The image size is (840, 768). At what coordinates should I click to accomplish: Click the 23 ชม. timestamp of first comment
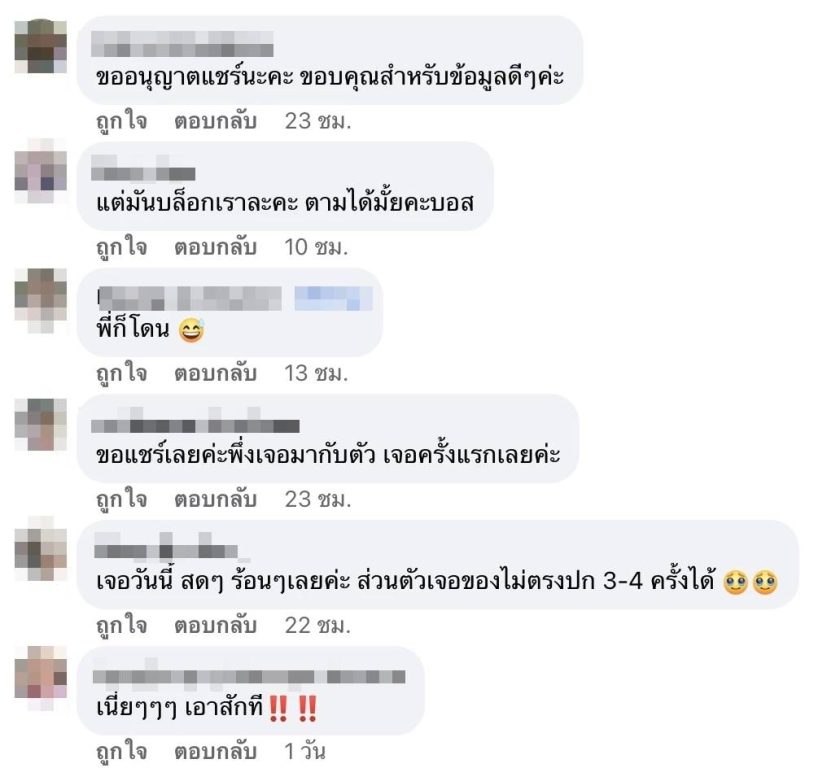[x=318, y=121]
